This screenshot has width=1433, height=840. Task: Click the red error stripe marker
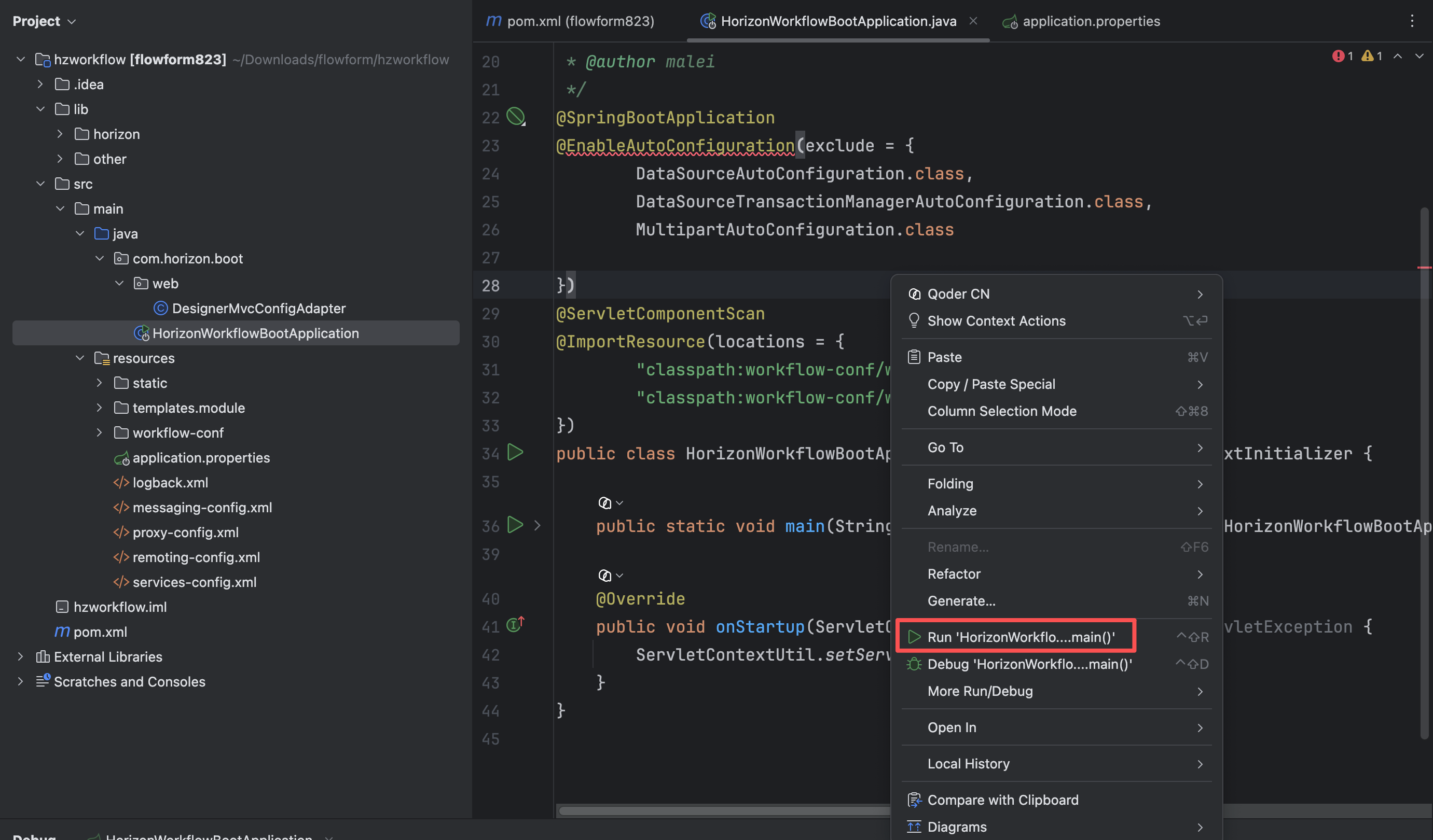coord(1425,267)
